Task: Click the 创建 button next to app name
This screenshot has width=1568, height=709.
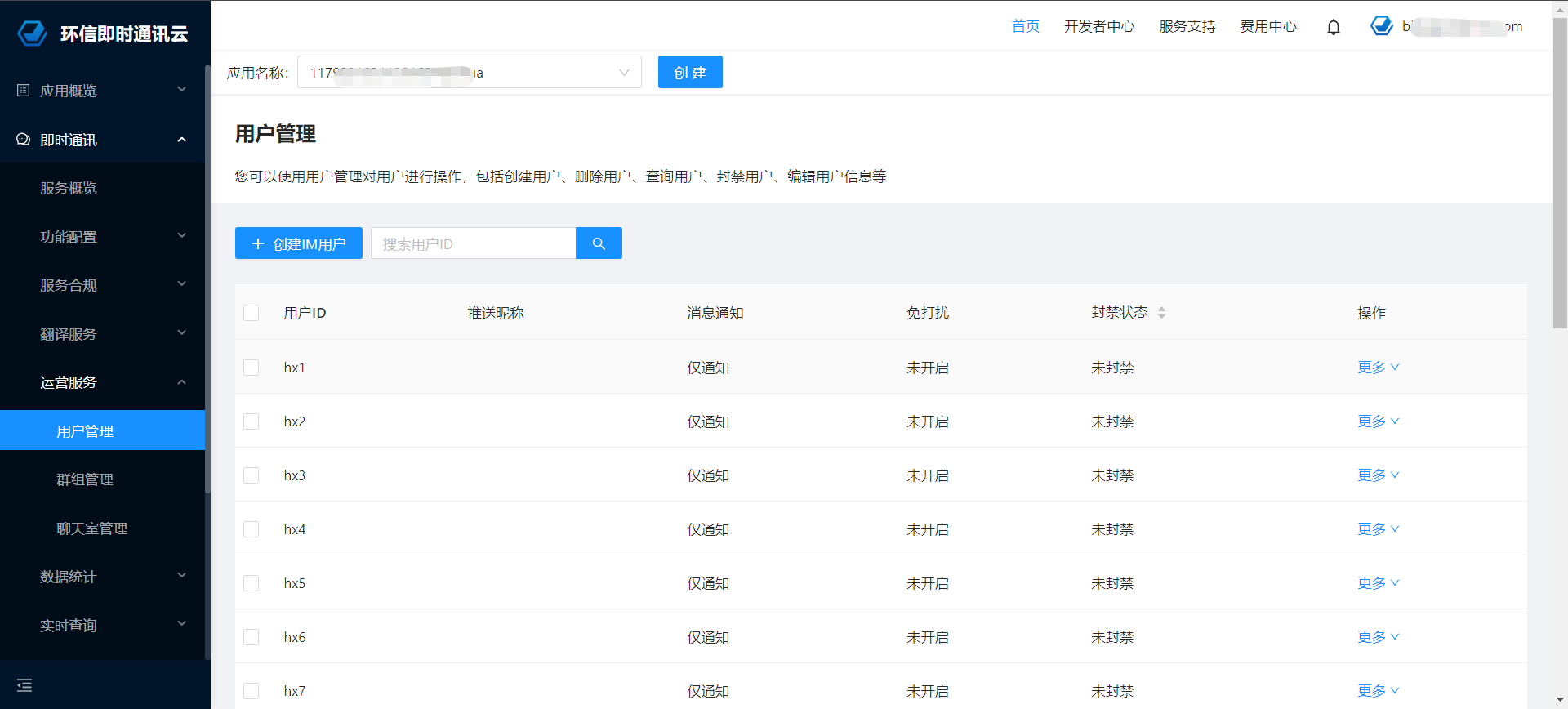Action: 690,72
